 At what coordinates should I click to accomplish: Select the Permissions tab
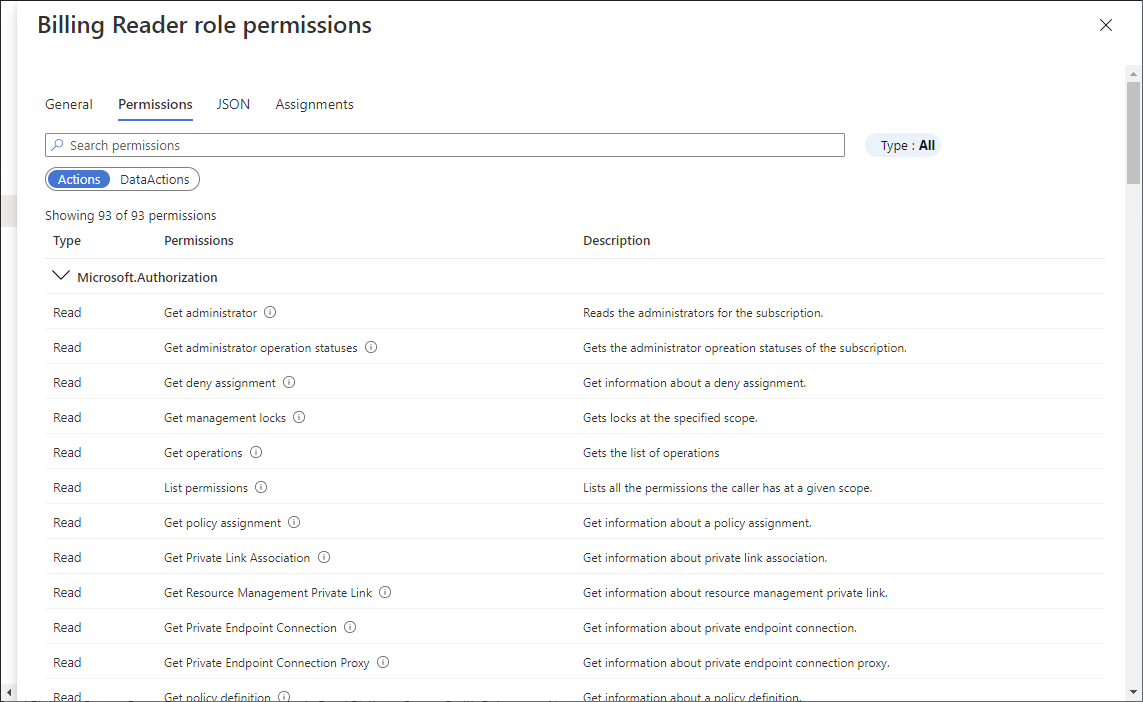click(x=155, y=104)
